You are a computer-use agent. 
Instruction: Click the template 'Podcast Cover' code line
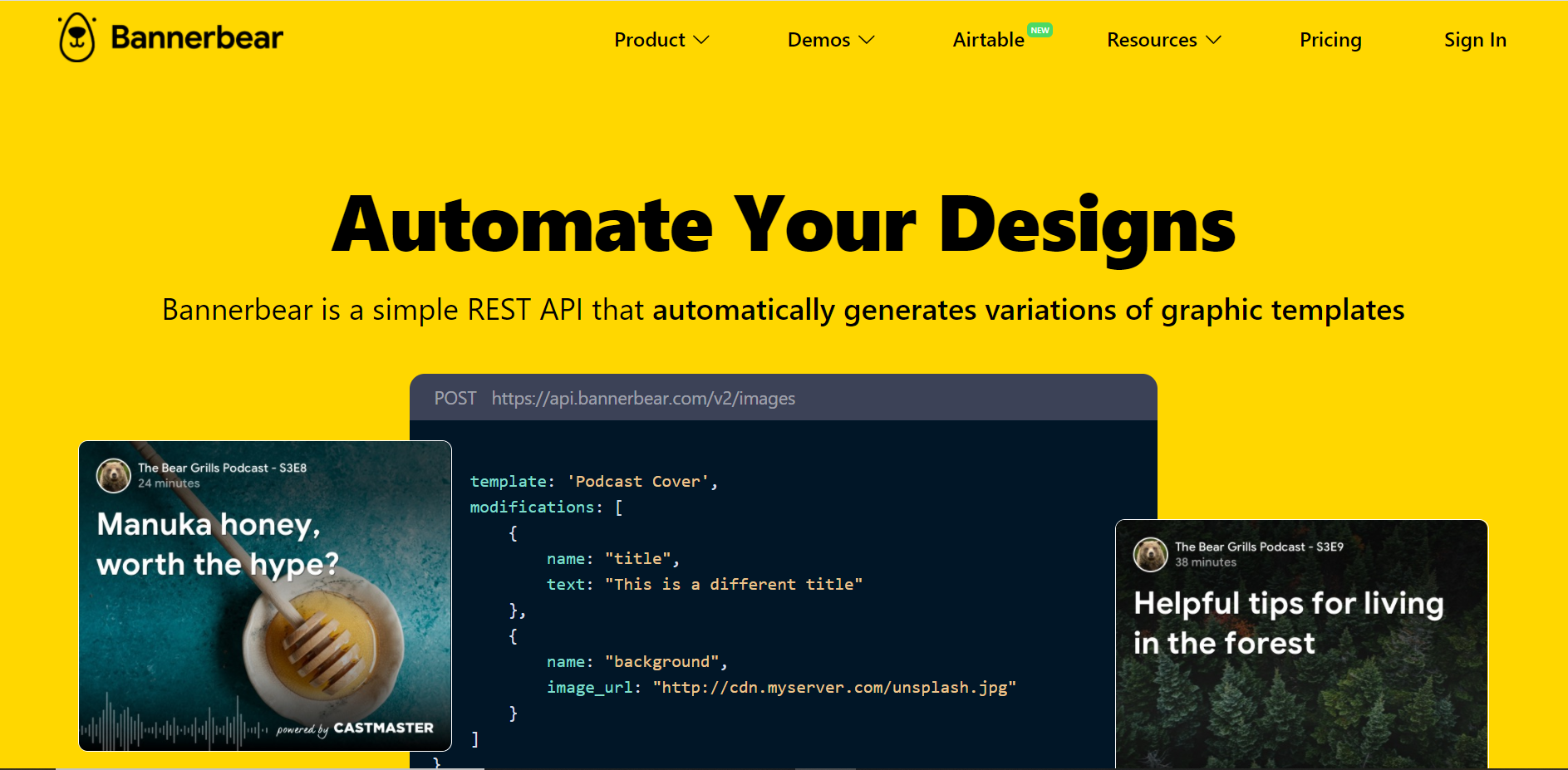(x=594, y=482)
